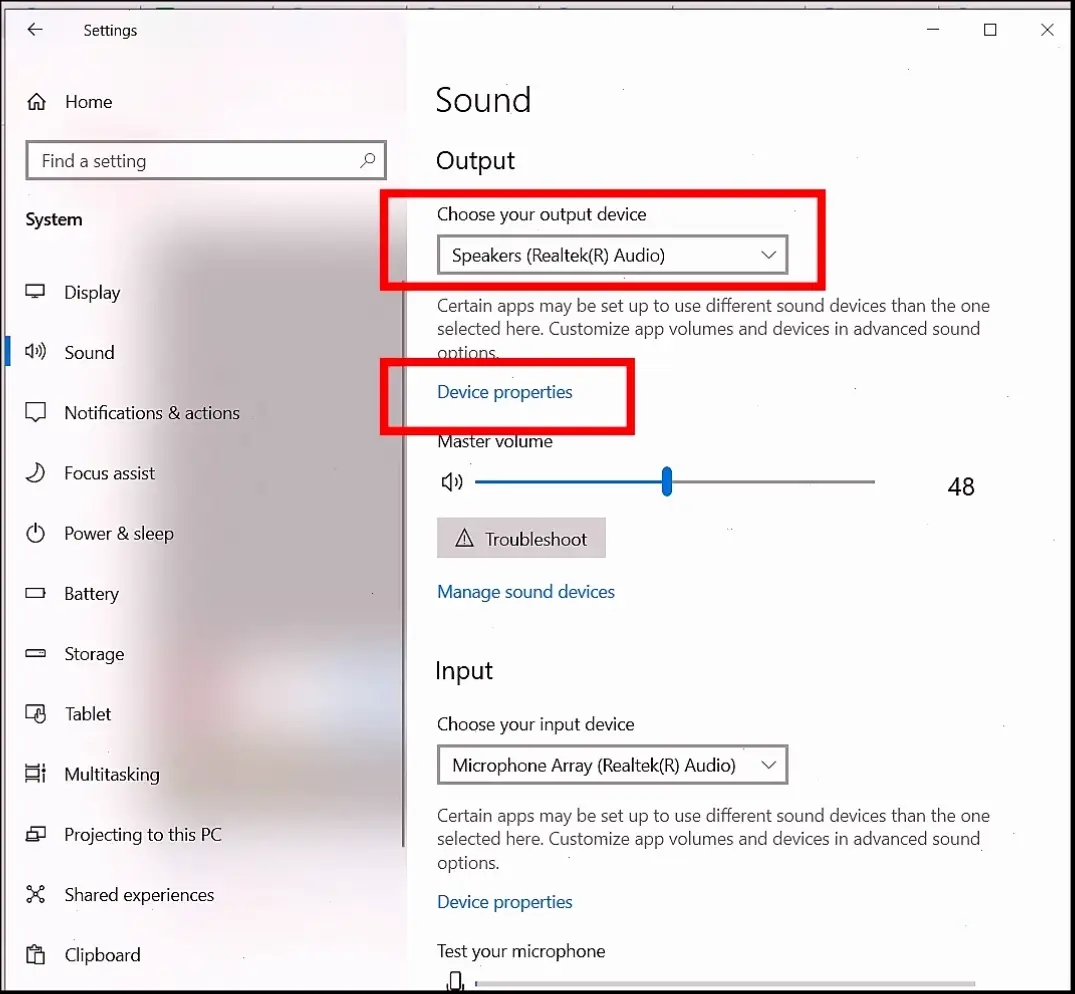Viewport: 1075px width, 994px height.
Task: Click the Focus assist moon icon
Action: [x=36, y=473]
